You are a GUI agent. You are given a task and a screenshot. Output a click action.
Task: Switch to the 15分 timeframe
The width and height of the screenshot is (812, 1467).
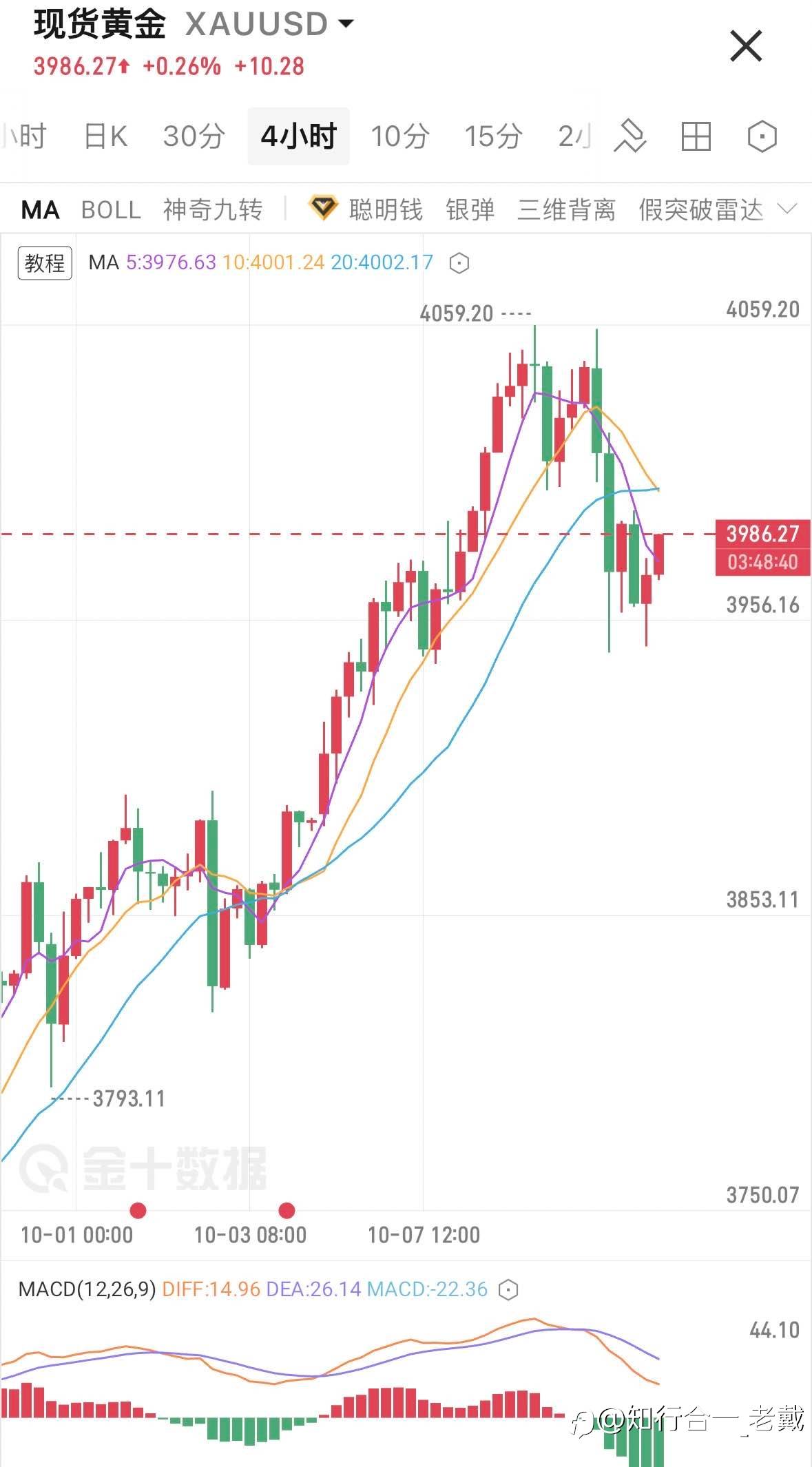point(493,136)
